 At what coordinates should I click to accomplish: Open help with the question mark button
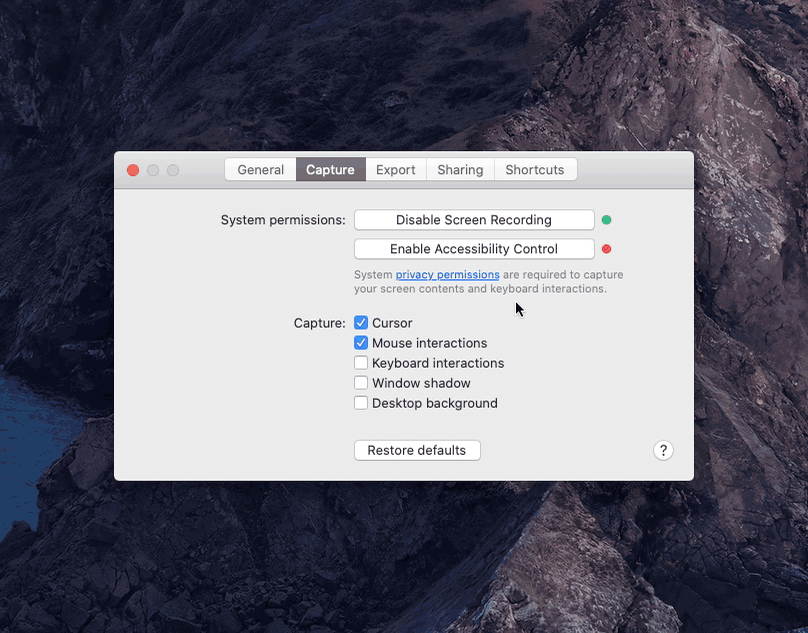[663, 451]
